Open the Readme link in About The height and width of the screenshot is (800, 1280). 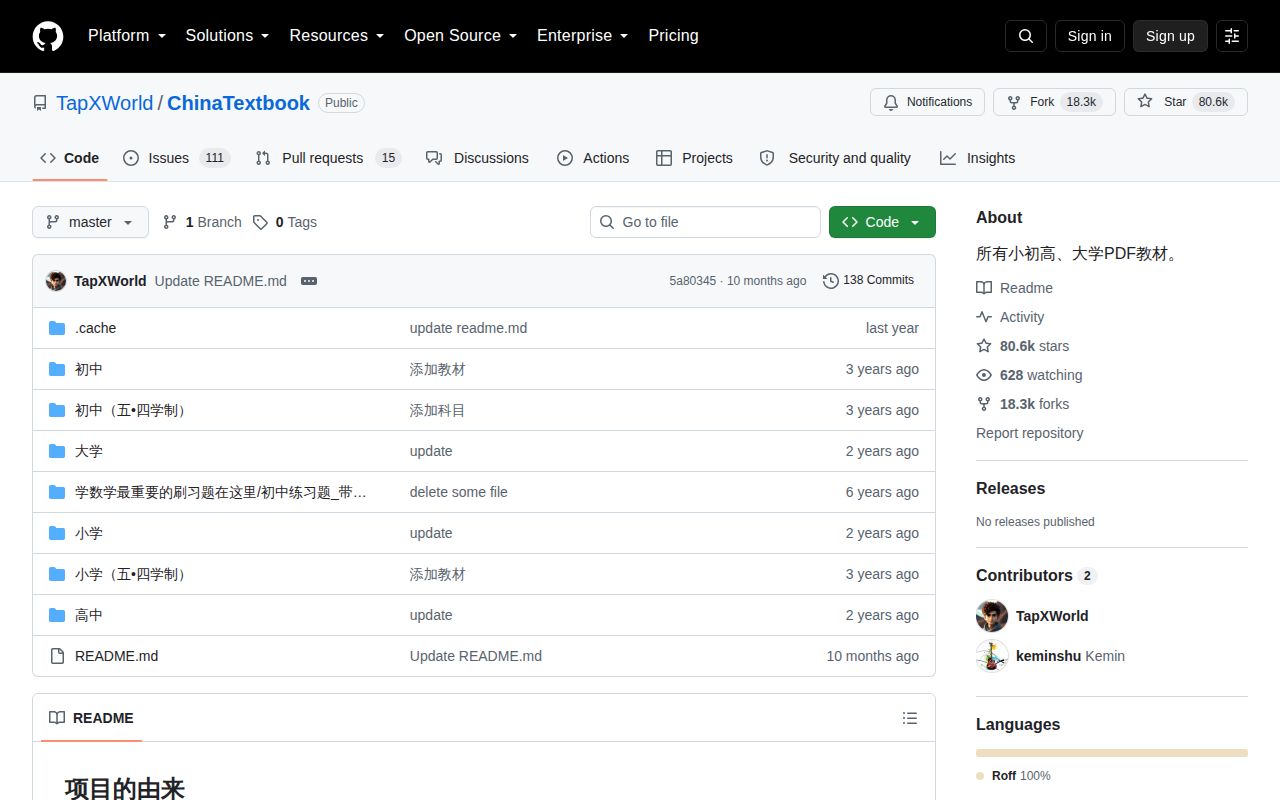tap(1014, 288)
